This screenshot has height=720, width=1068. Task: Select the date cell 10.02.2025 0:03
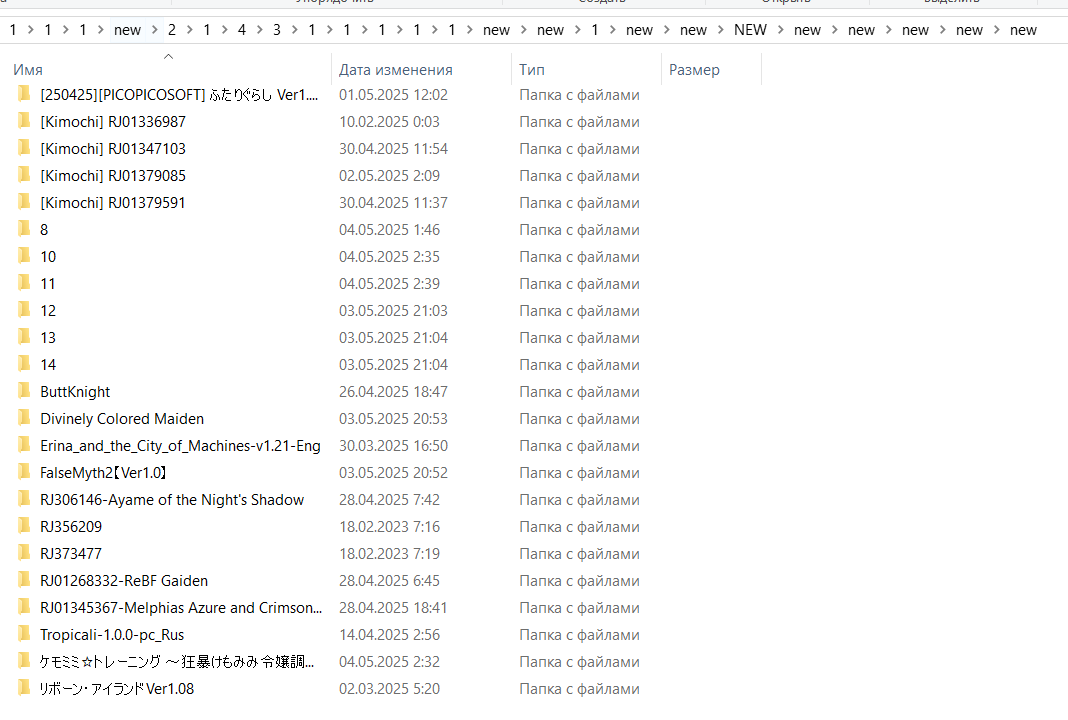click(x=390, y=122)
